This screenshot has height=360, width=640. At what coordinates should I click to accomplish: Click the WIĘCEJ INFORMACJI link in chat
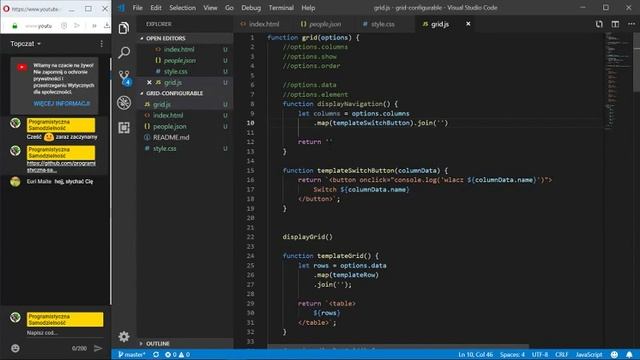(62, 104)
